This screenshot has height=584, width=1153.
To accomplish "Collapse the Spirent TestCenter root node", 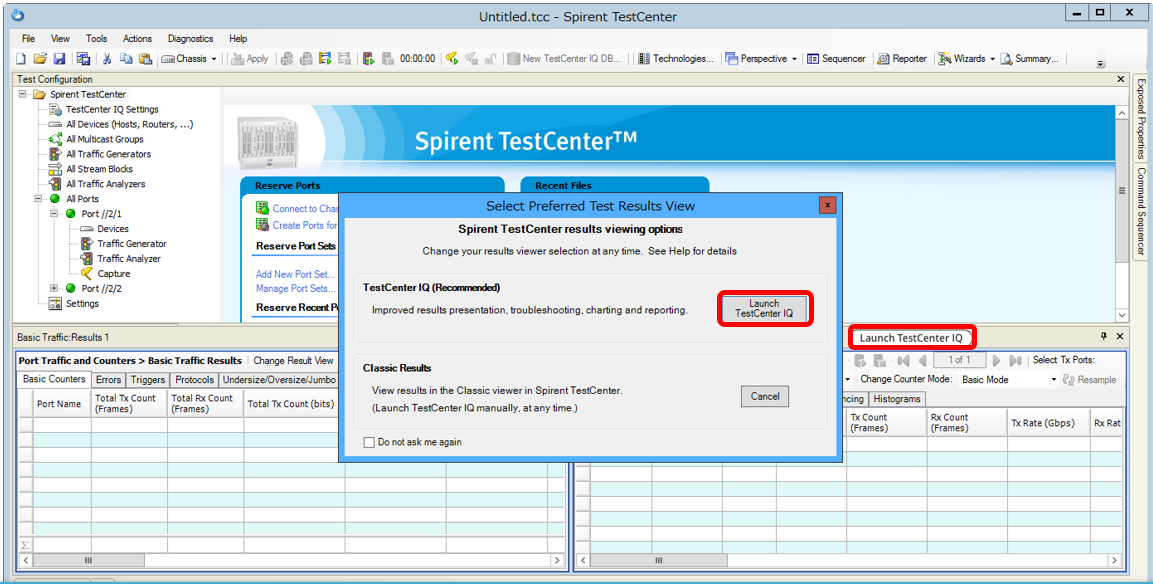I will pyautogui.click(x=23, y=94).
